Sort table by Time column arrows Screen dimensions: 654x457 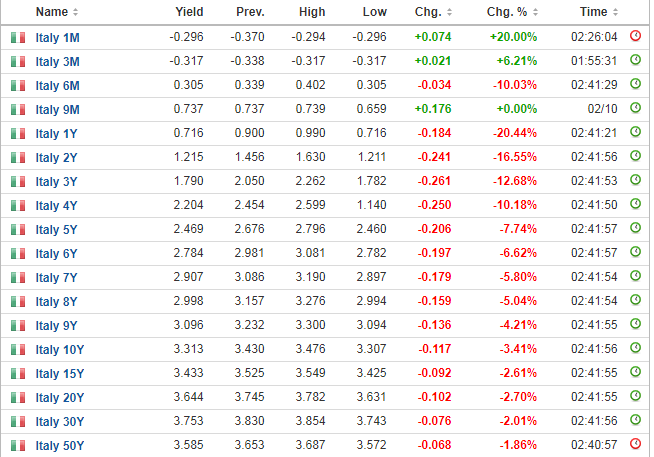[615, 12]
